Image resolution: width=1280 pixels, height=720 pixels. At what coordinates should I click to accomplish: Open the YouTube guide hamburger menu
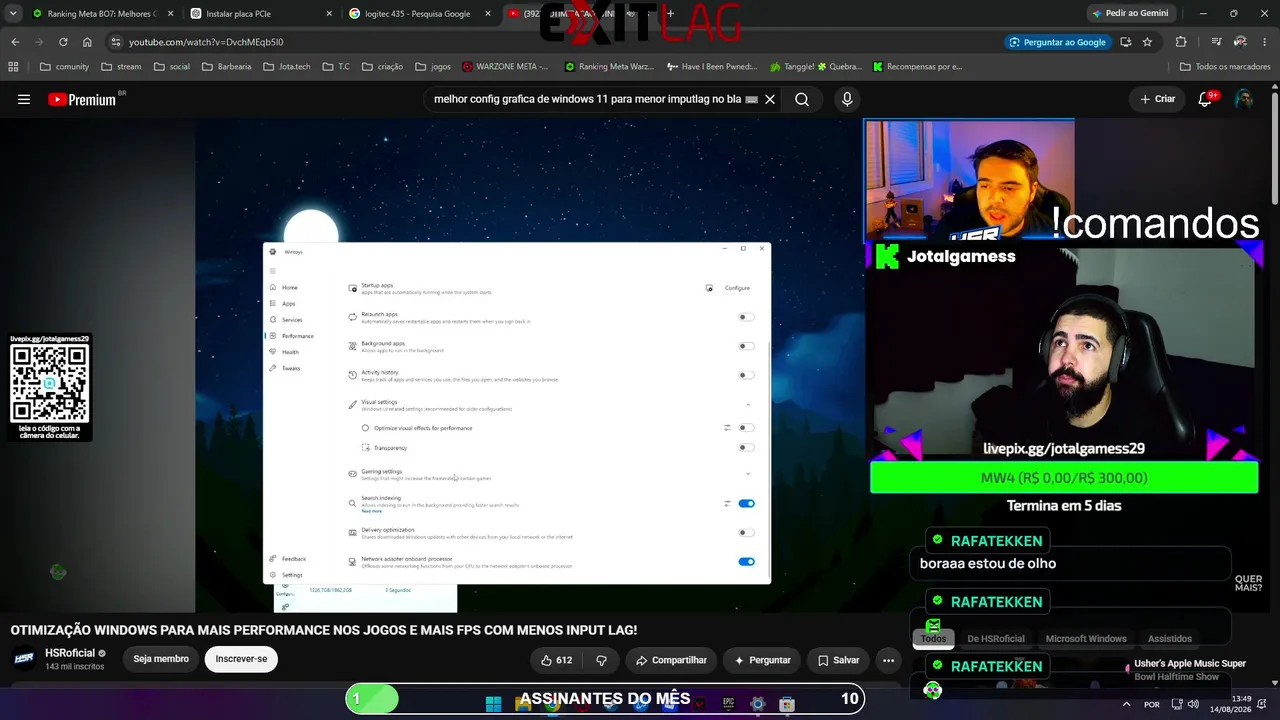(24, 99)
